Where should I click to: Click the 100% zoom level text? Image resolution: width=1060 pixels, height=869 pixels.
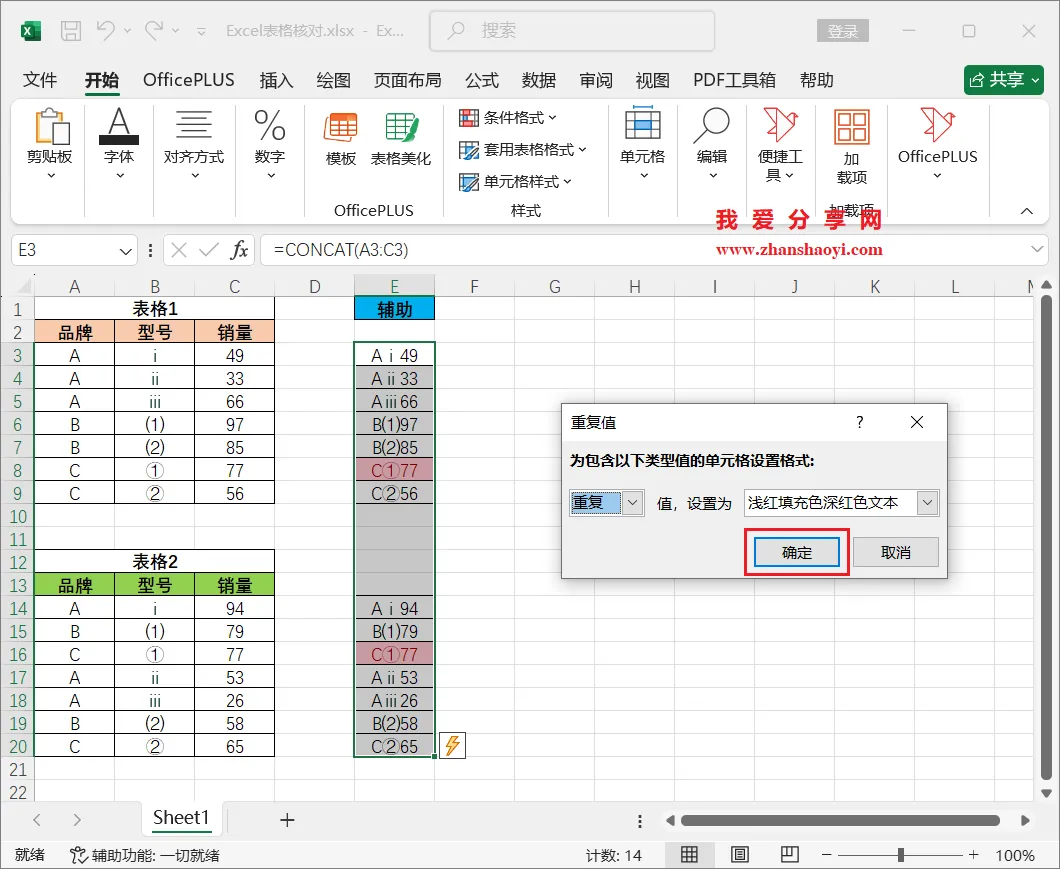click(x=1015, y=855)
